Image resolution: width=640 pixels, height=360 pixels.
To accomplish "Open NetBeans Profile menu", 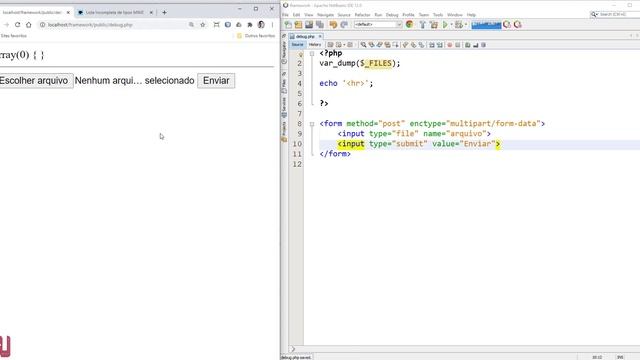I will [408, 15].
